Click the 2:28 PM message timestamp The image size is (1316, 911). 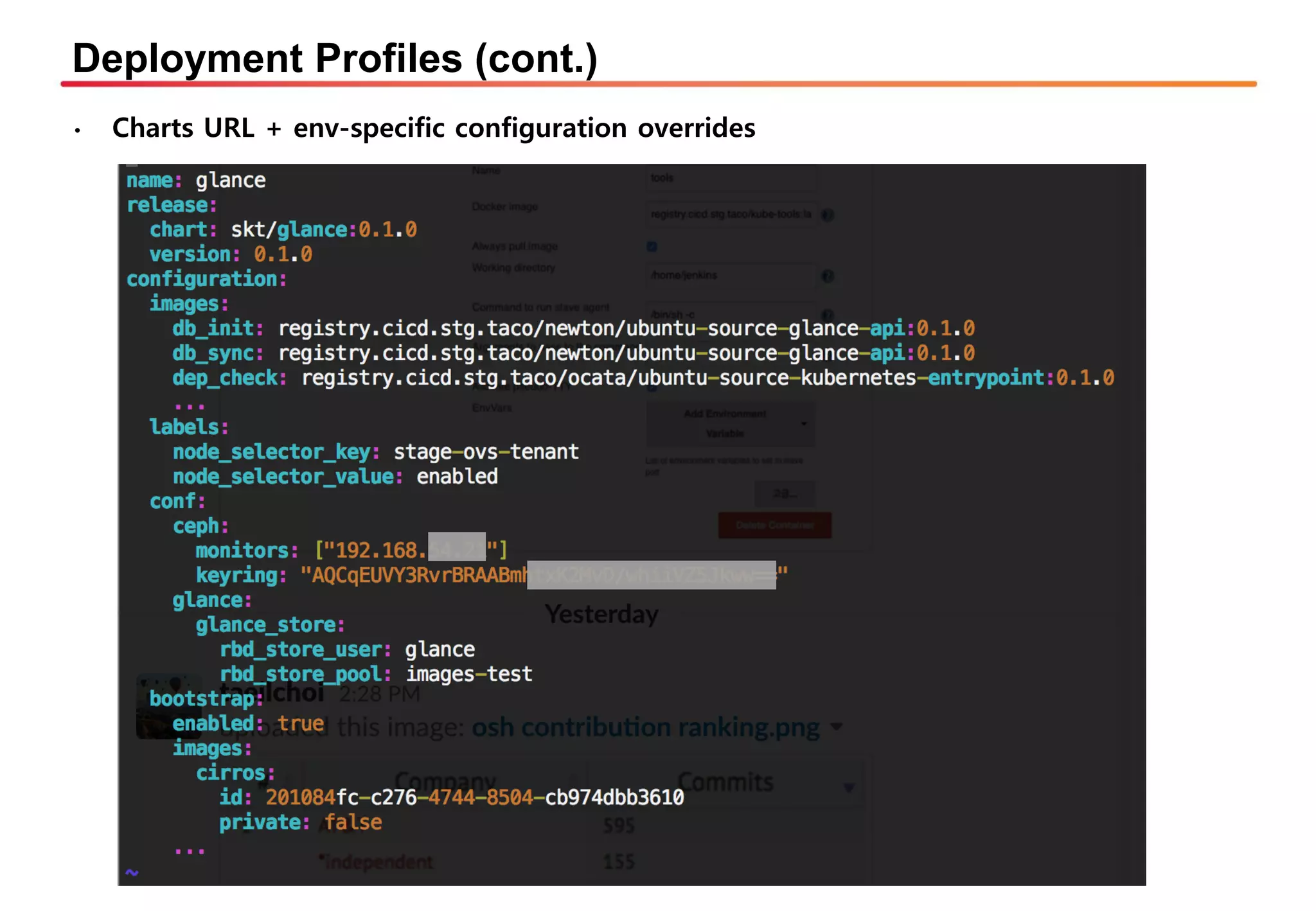(x=380, y=694)
